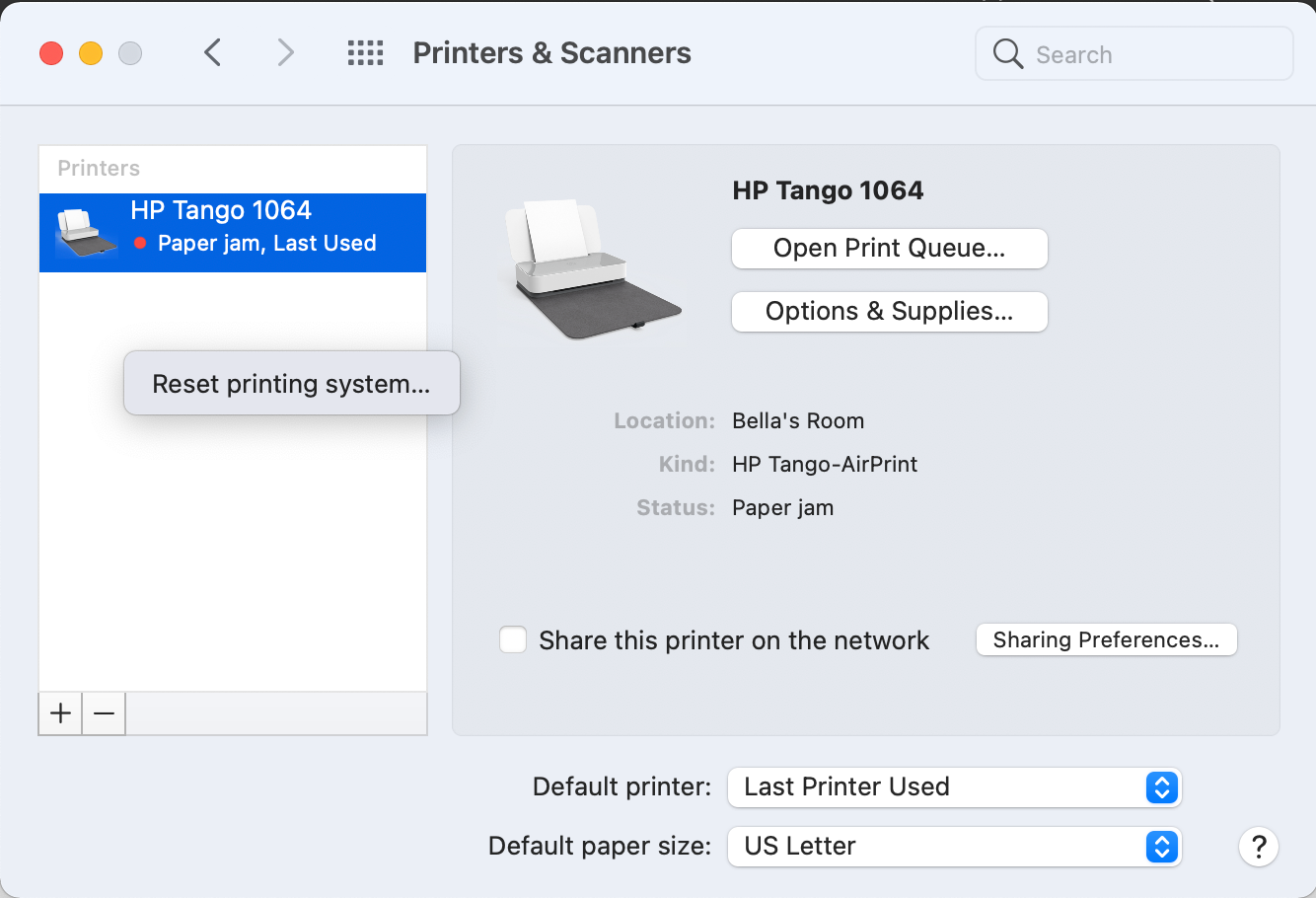Go forward with the right chevron
This screenshot has height=898, width=1316.
click(x=285, y=52)
